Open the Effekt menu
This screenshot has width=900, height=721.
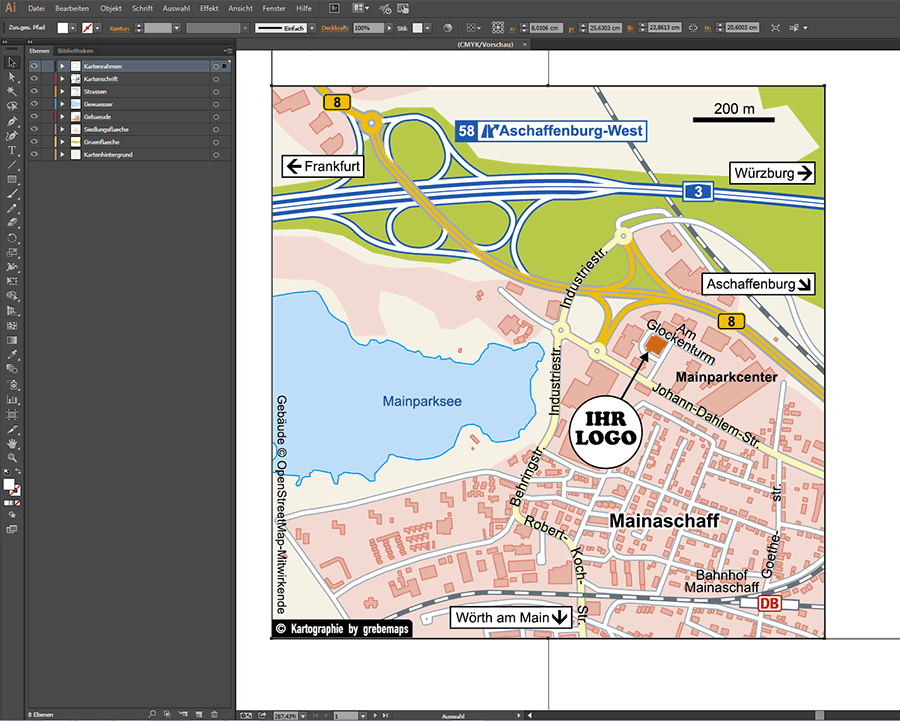209,8
